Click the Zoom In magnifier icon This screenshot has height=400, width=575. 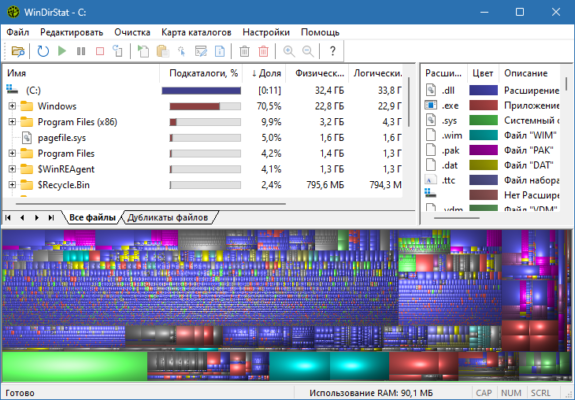(x=289, y=51)
